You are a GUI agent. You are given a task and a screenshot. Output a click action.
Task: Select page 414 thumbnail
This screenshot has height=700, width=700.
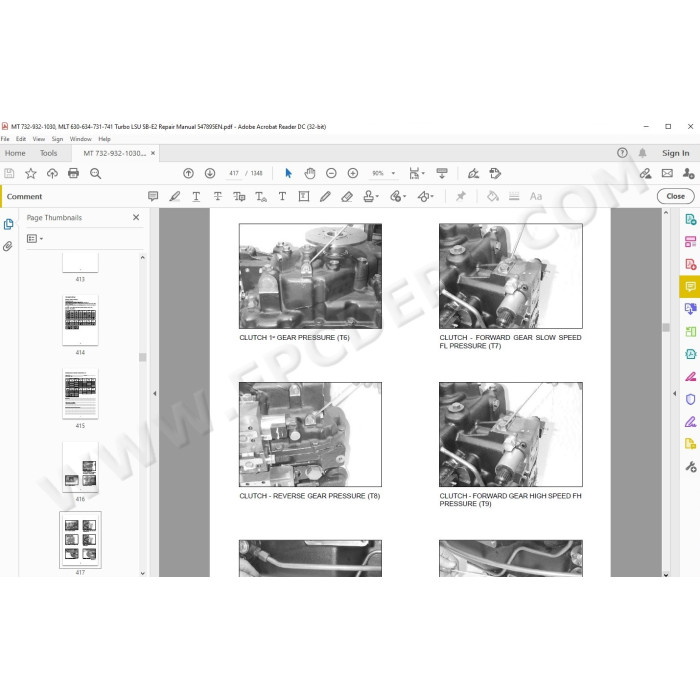[80, 320]
